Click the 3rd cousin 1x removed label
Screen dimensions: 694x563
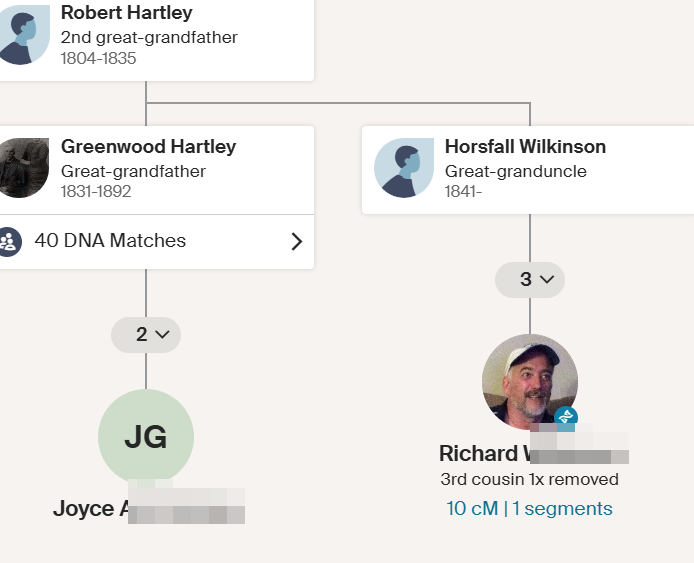pos(529,480)
